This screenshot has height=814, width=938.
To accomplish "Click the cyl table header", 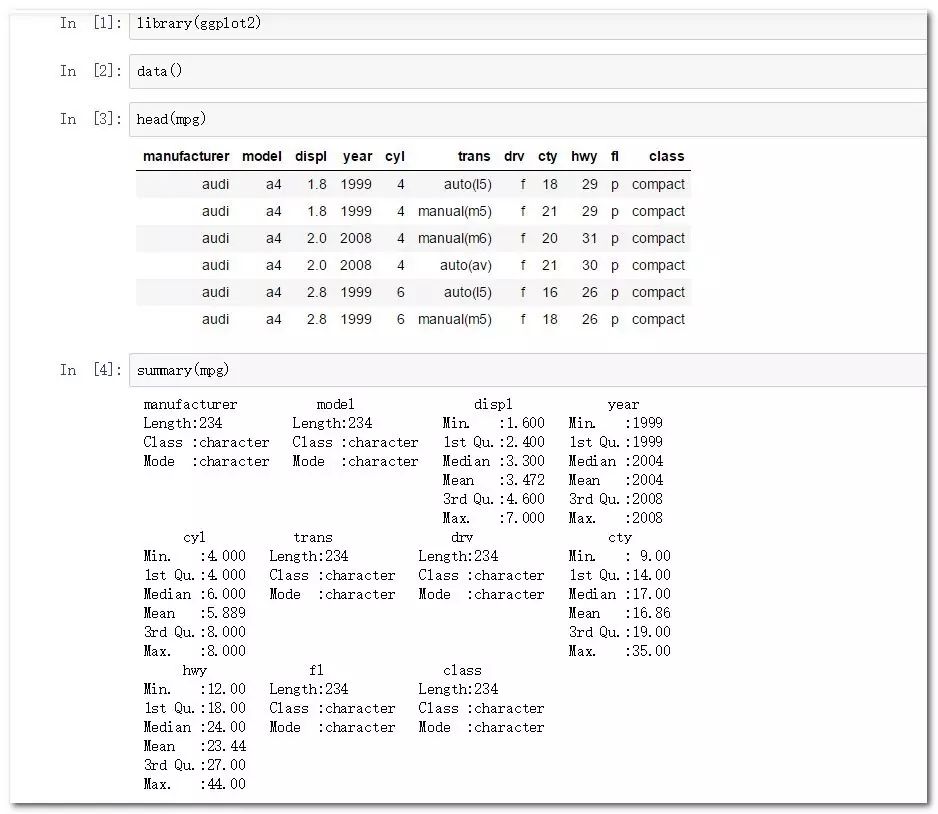I will [x=395, y=157].
